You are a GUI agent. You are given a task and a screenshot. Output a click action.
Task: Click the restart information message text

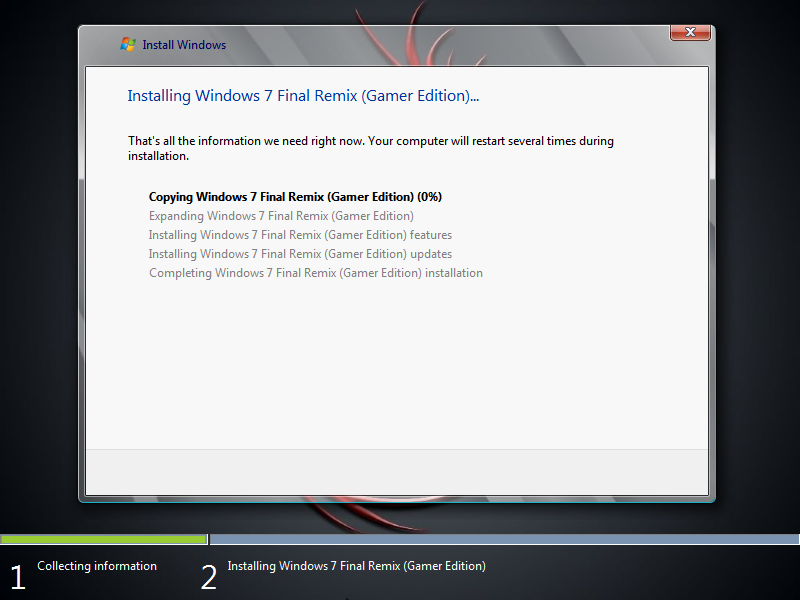point(370,148)
